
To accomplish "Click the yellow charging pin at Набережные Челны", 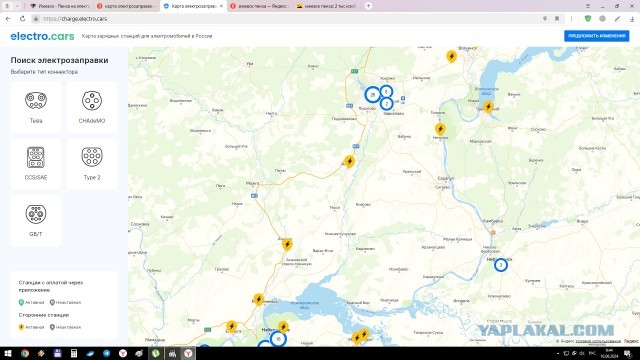I will point(283,327).
